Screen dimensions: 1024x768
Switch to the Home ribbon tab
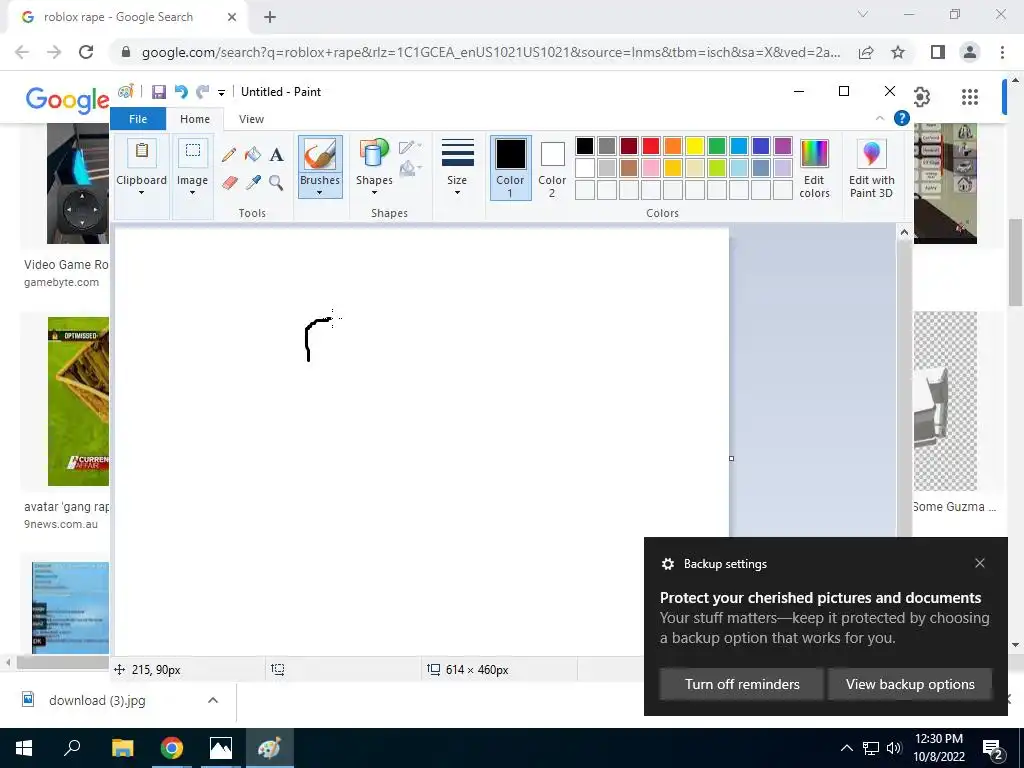click(x=195, y=119)
